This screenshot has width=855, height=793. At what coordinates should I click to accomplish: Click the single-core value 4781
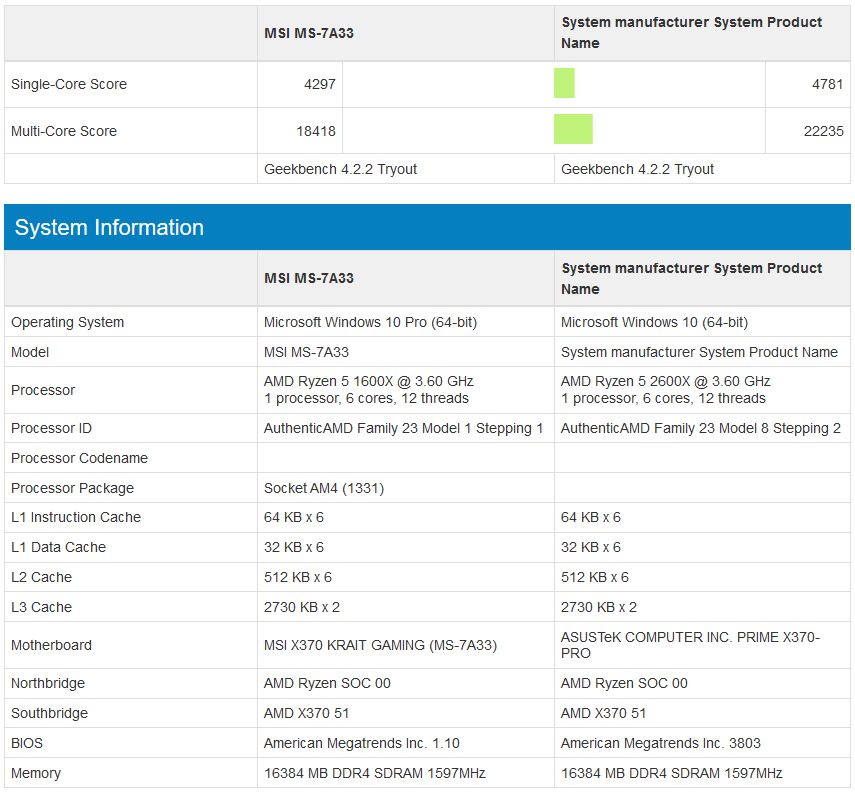point(827,84)
